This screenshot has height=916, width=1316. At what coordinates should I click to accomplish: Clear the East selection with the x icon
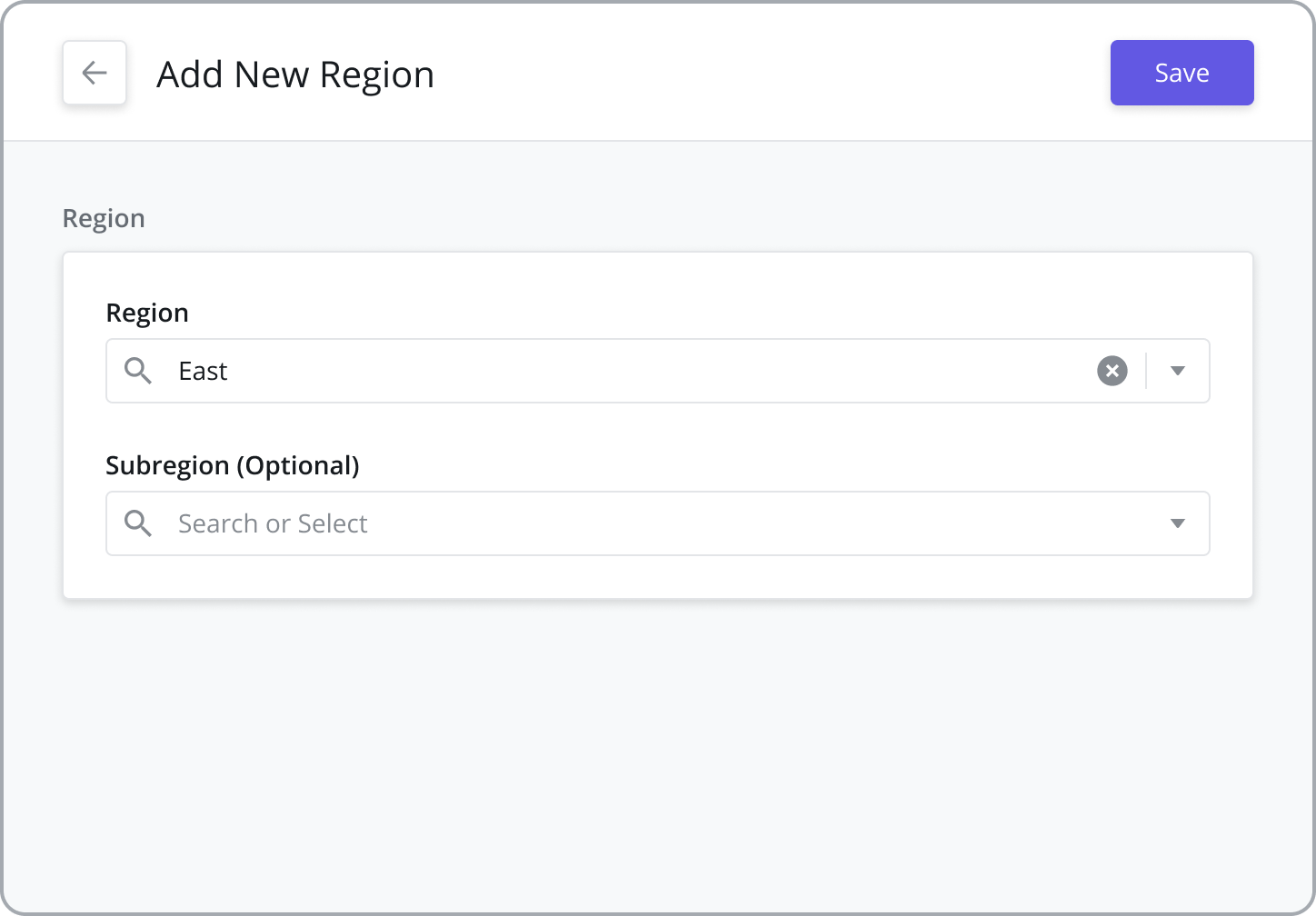pyautogui.click(x=1112, y=371)
